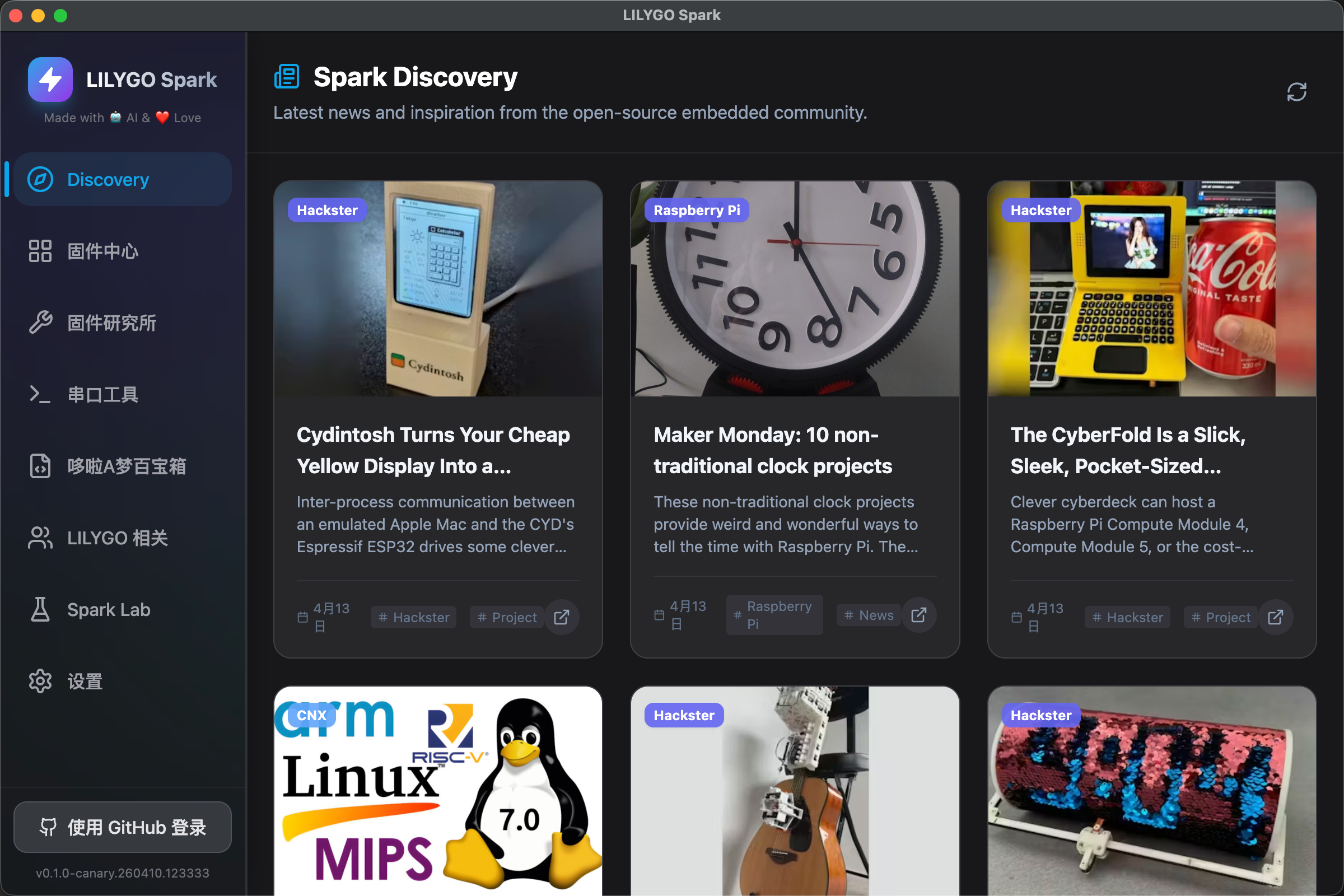Click # Project tag on Cydintosh card
Screen dimensions: 1344x896
click(x=507, y=617)
